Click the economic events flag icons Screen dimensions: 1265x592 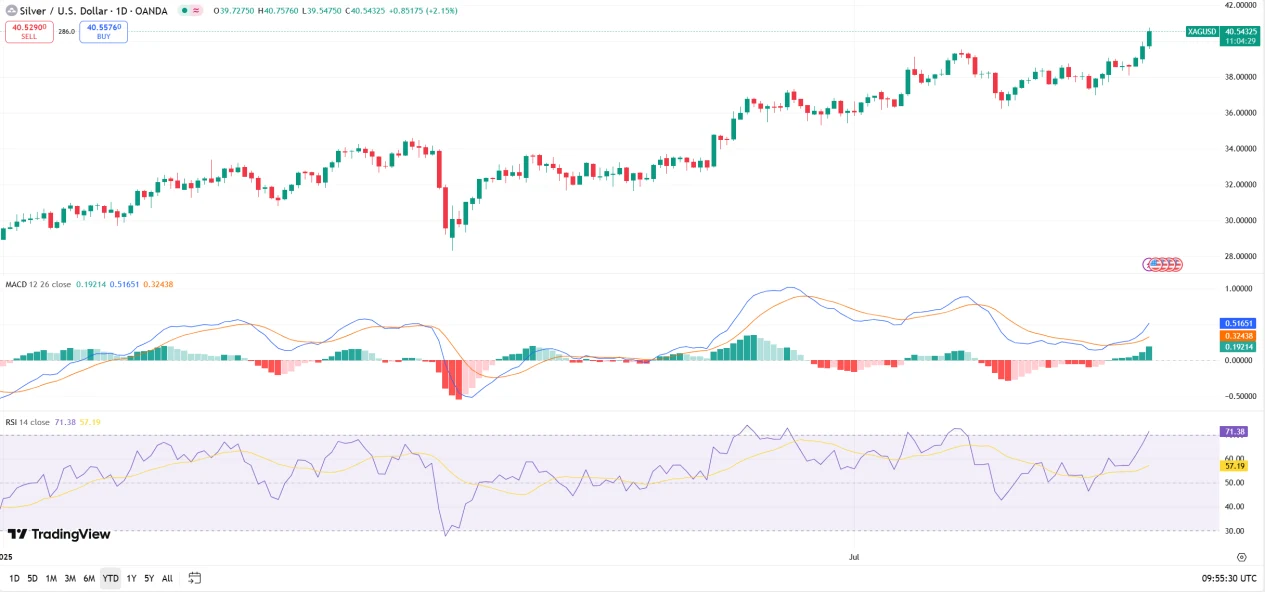[1163, 264]
